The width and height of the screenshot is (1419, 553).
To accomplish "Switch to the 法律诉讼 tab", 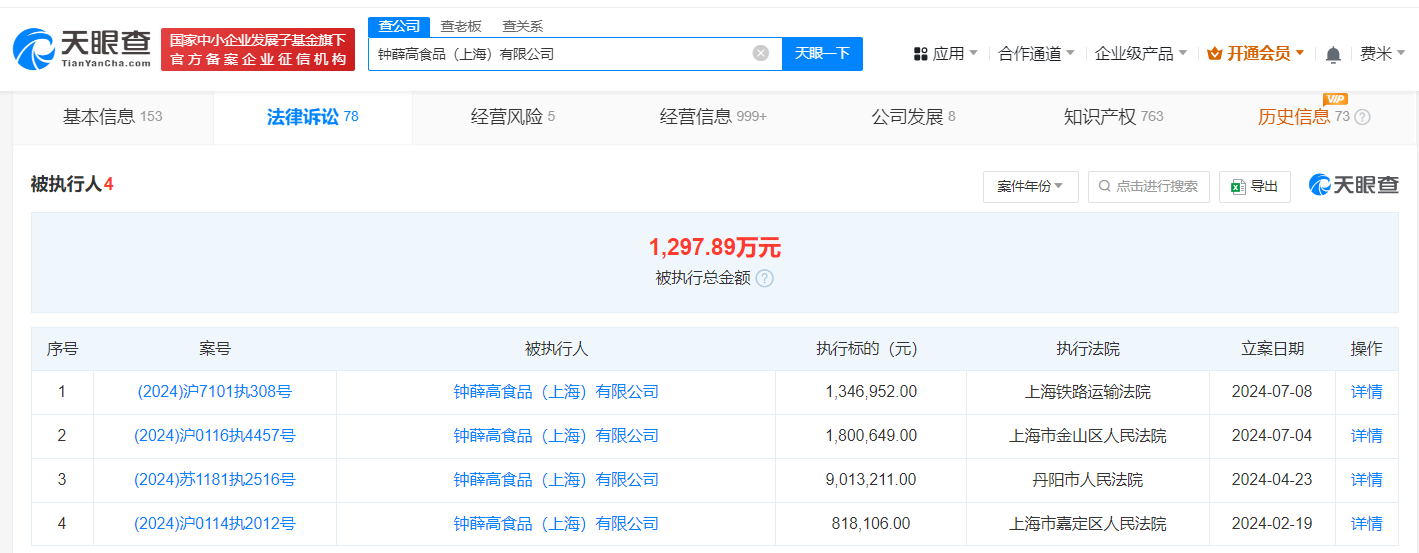I will (313, 117).
